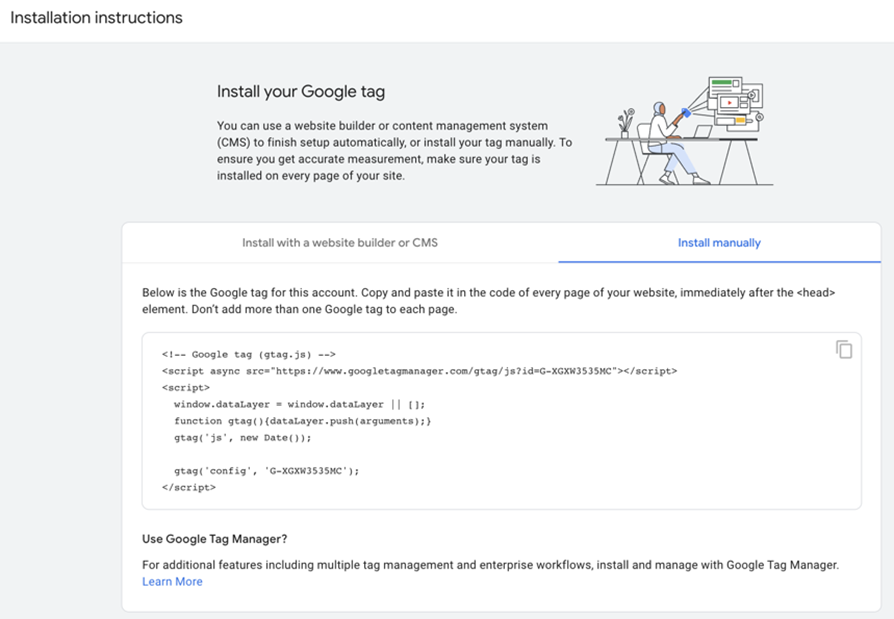Viewport: 894px width, 619px height.
Task: Click the closing script tag line
Action: coord(189,487)
